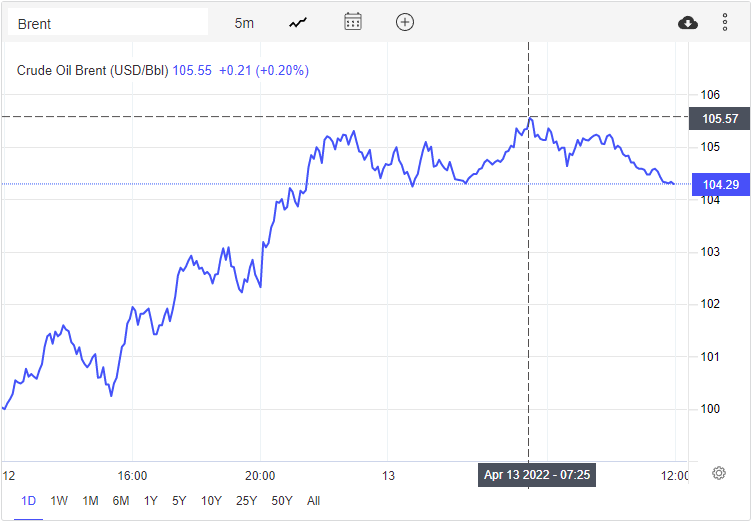Image resolution: width=753 pixels, height=522 pixels.
Task: Click the 104.29 current price marker
Action: click(720, 184)
